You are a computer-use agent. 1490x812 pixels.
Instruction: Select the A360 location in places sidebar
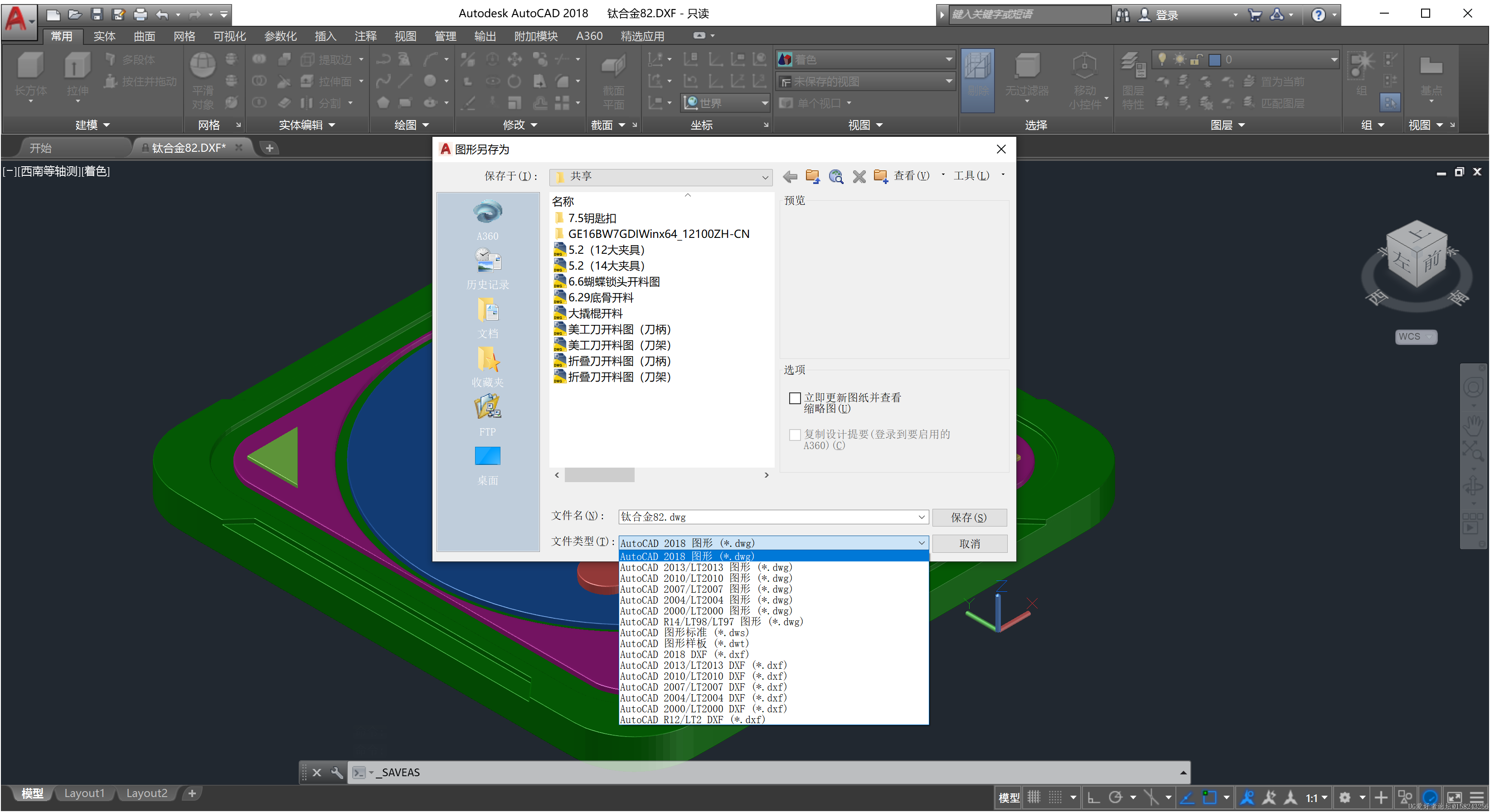pyautogui.click(x=488, y=220)
